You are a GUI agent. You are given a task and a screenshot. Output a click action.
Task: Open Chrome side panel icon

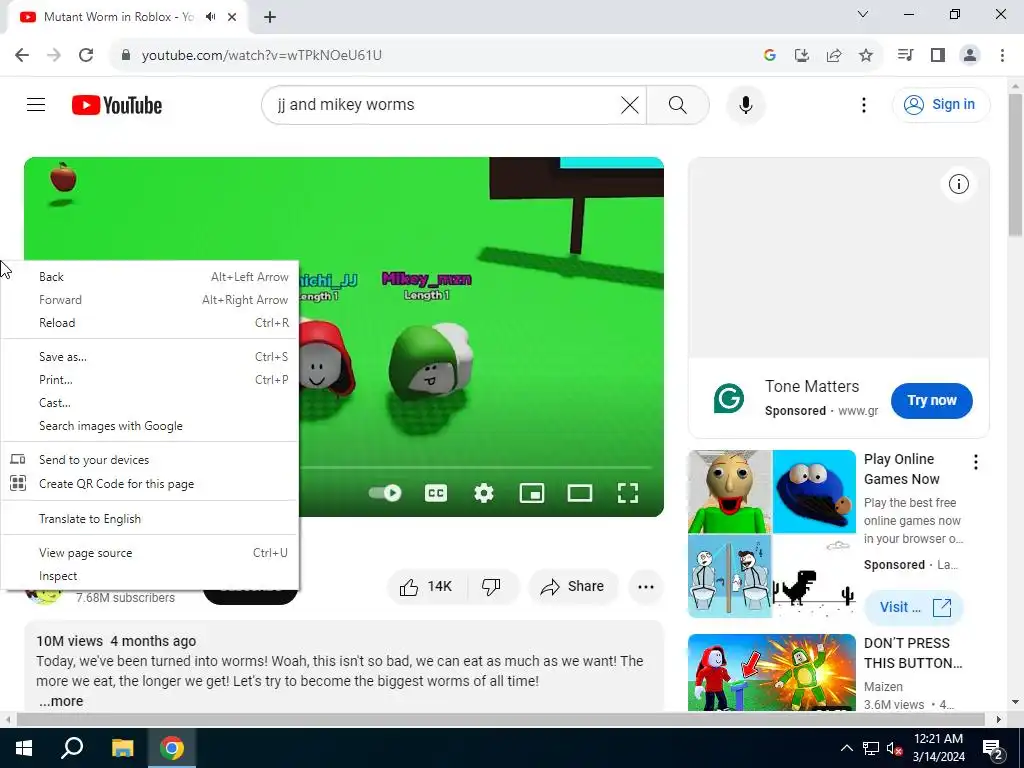[938, 55]
